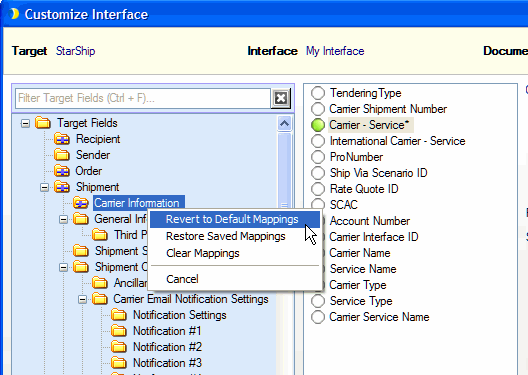Click the Notification #1 folder icon
528x375 pixels.
click(x=119, y=331)
